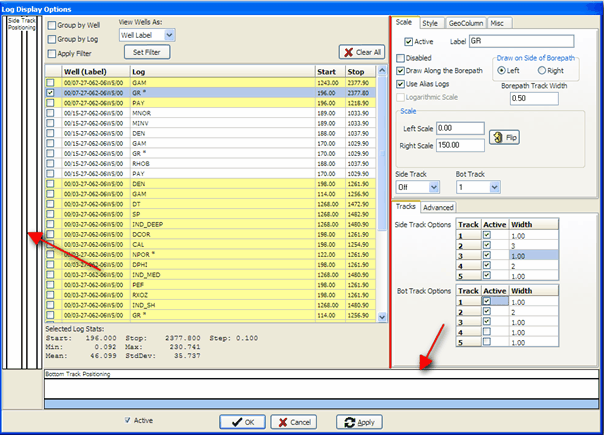Enable Bot Track 4 Active checkbox
Image resolution: width=604 pixels, height=435 pixels.
487,331
